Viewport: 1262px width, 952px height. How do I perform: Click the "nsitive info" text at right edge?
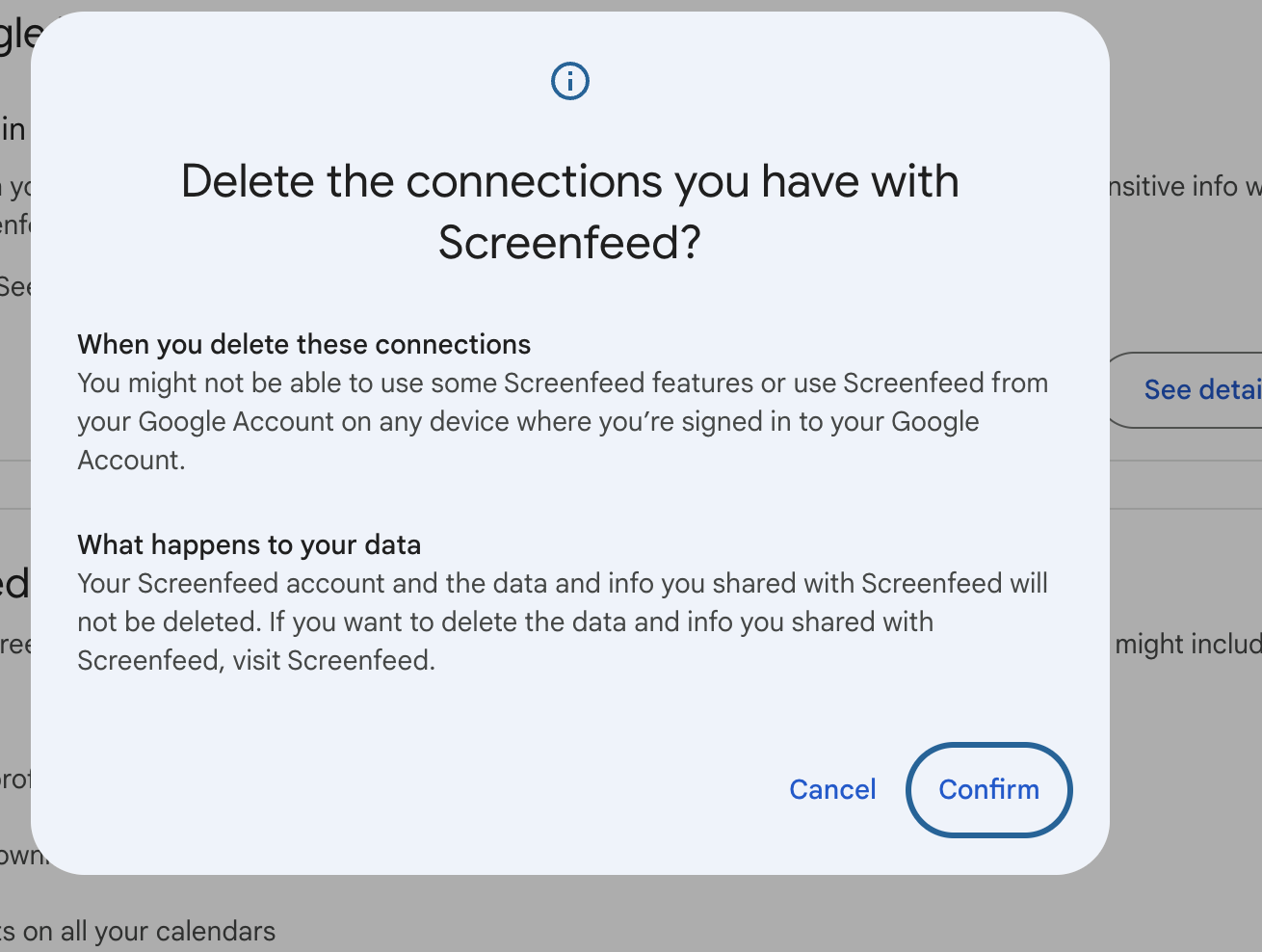[x=1177, y=186]
